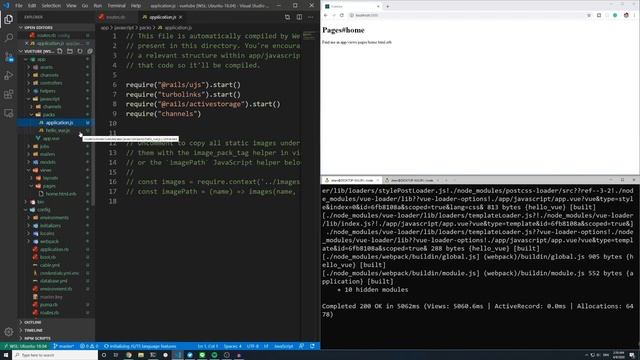The height and width of the screenshot is (360, 640).
Task: Open Chrome from the taskbar
Action: 129,355
